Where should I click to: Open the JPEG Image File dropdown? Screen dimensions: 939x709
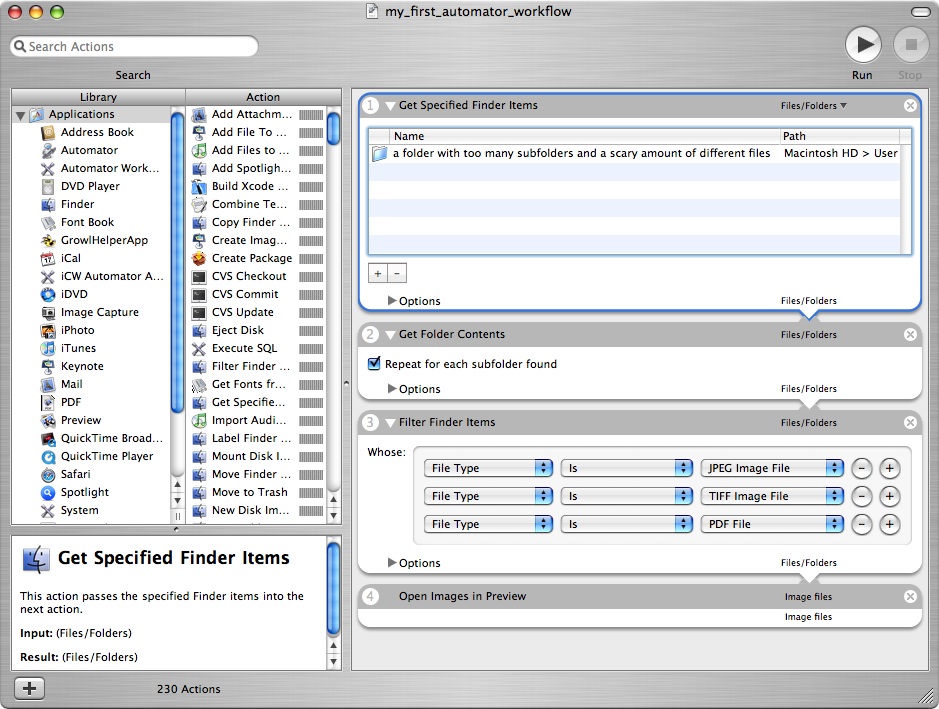pos(772,468)
